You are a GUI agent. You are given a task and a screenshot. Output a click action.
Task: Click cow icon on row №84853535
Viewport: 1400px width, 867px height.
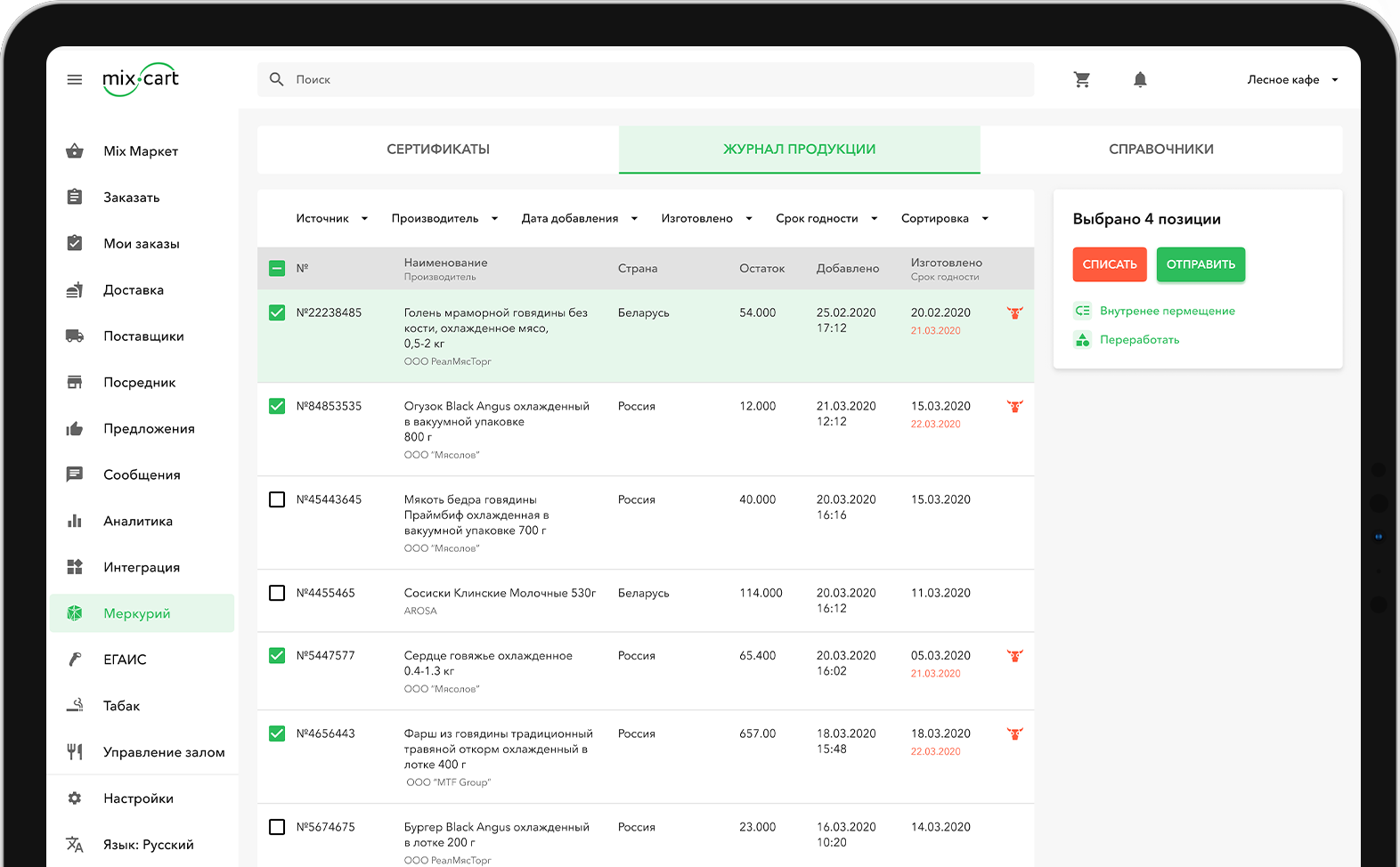tap(1014, 406)
